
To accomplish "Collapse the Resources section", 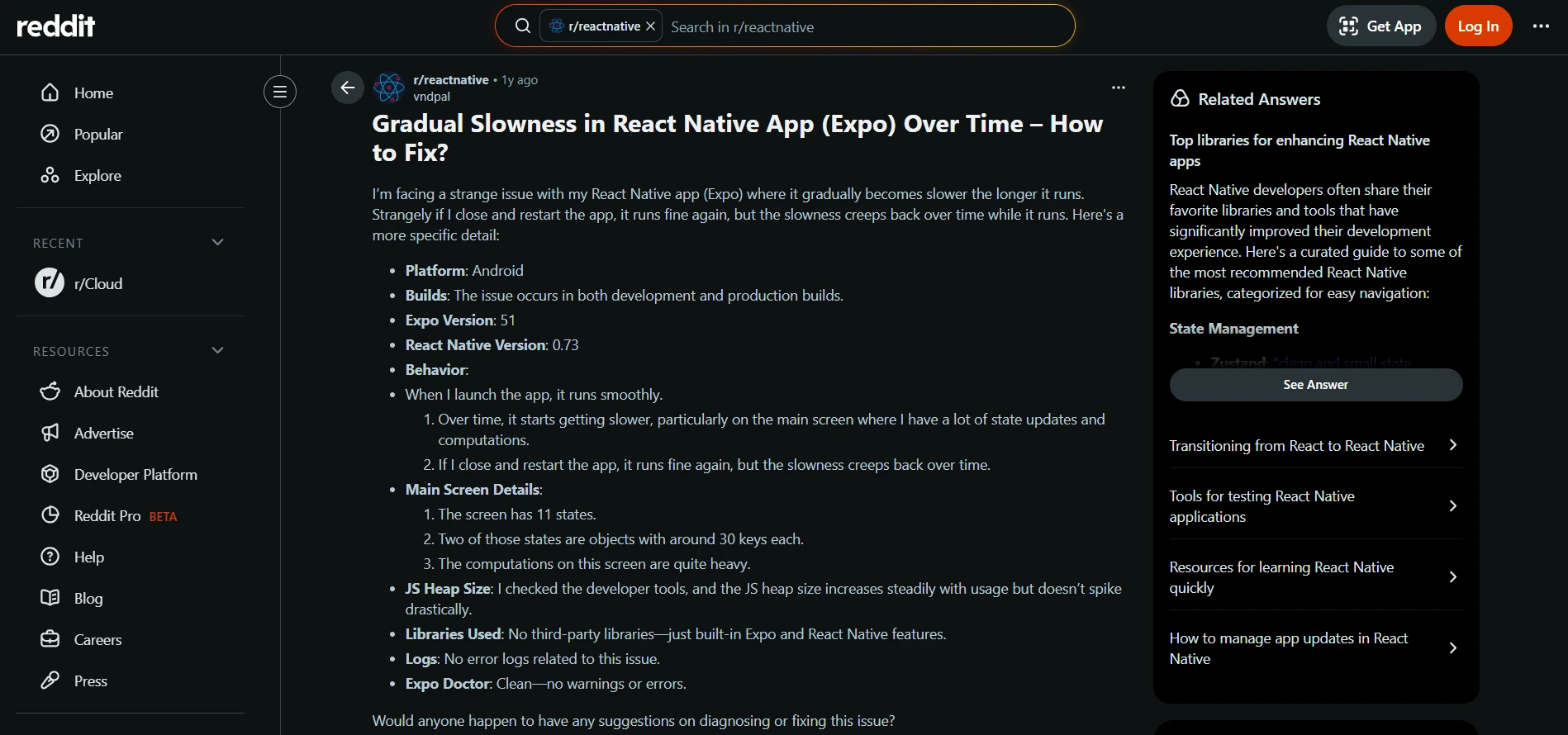I will click(x=217, y=351).
